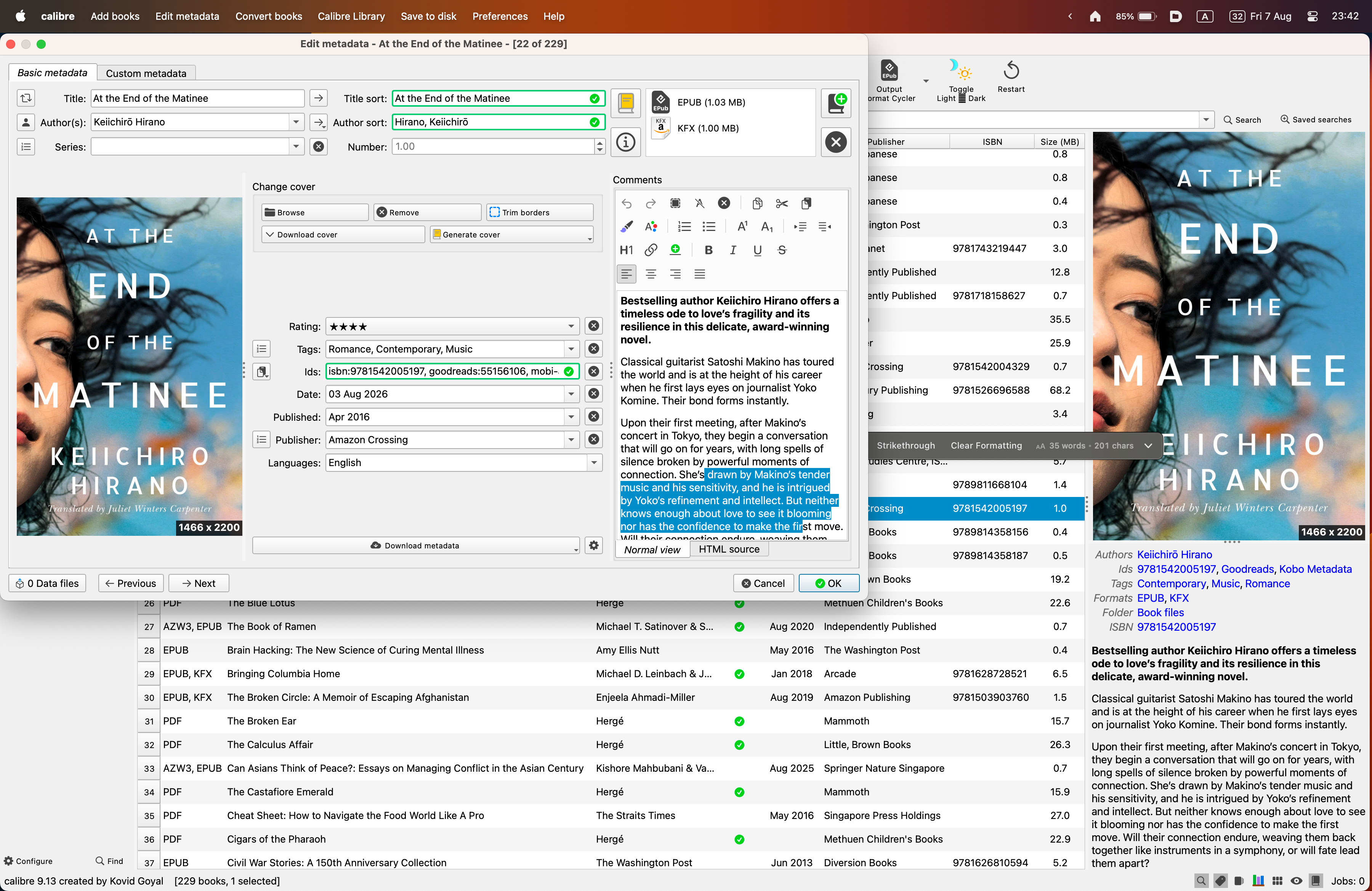Click into the Title input field
The image size is (1372, 891).
click(x=197, y=98)
